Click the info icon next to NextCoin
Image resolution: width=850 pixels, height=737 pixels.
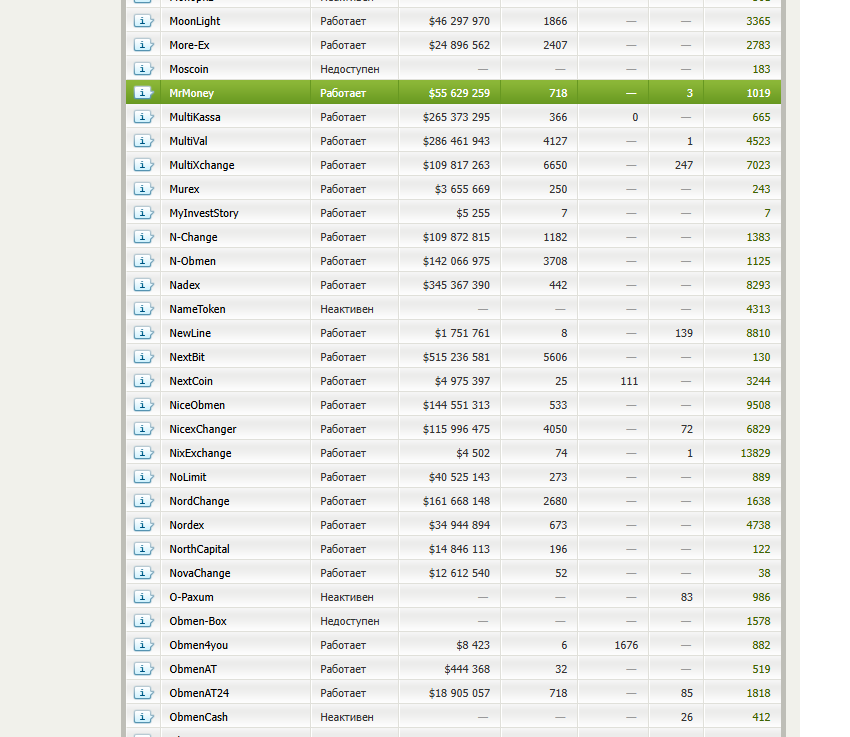(x=143, y=381)
